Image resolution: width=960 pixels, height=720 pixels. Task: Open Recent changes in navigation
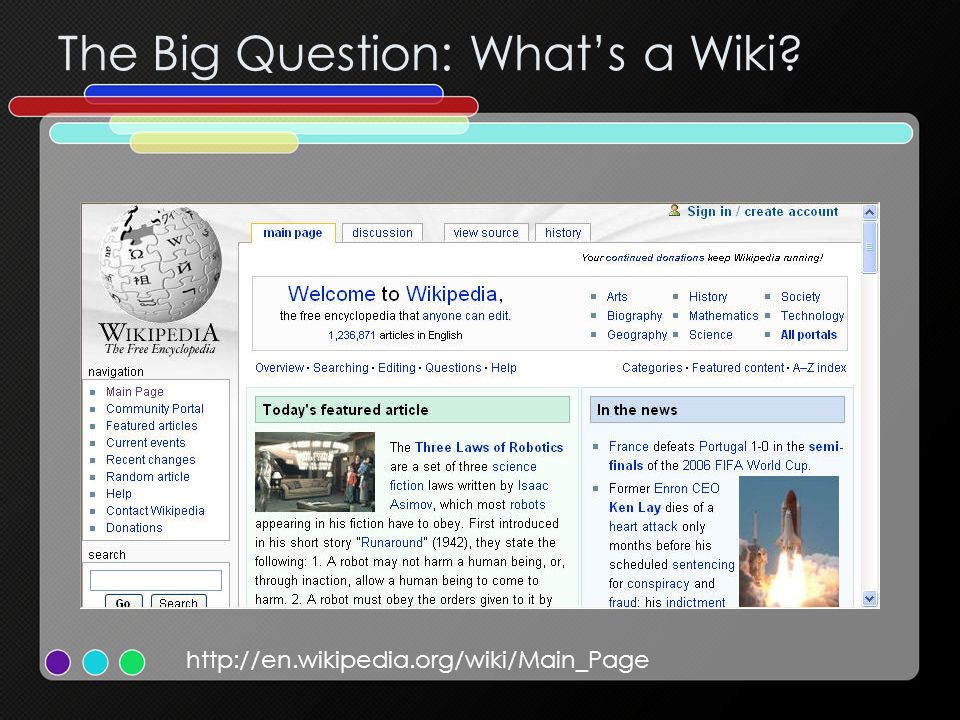151,460
